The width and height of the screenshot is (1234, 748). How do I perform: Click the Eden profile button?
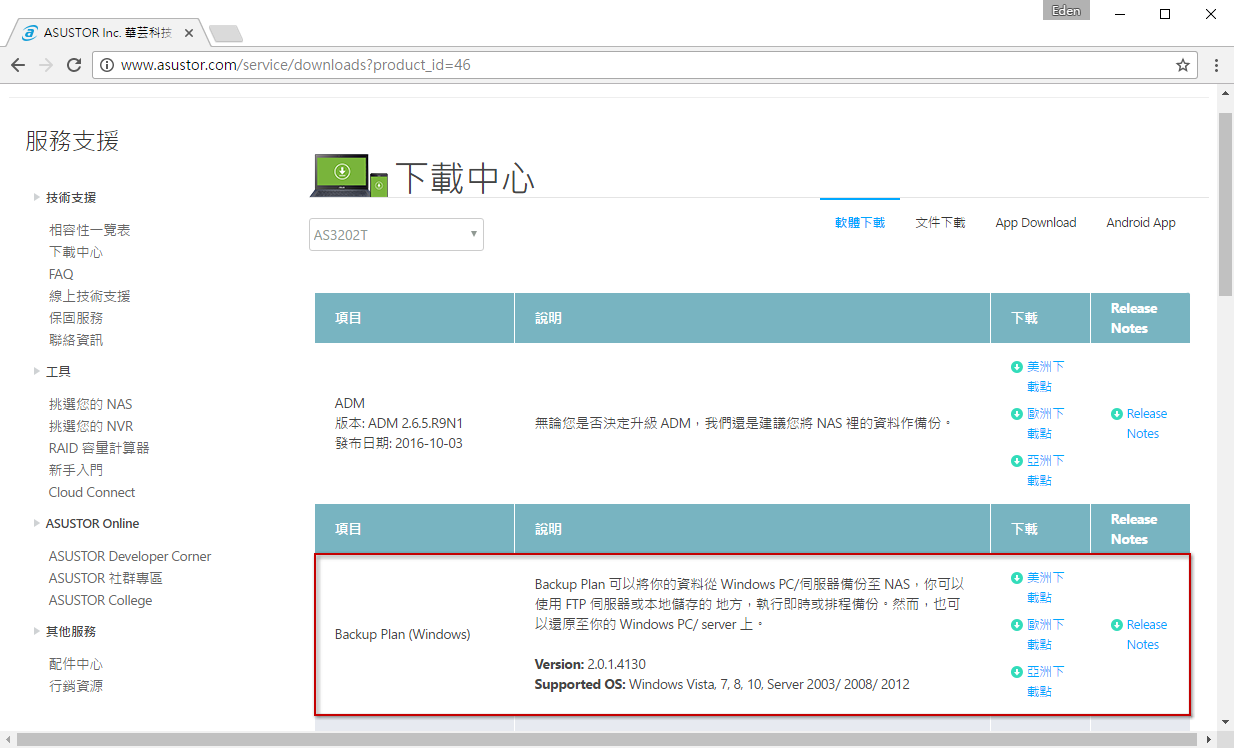click(1066, 11)
